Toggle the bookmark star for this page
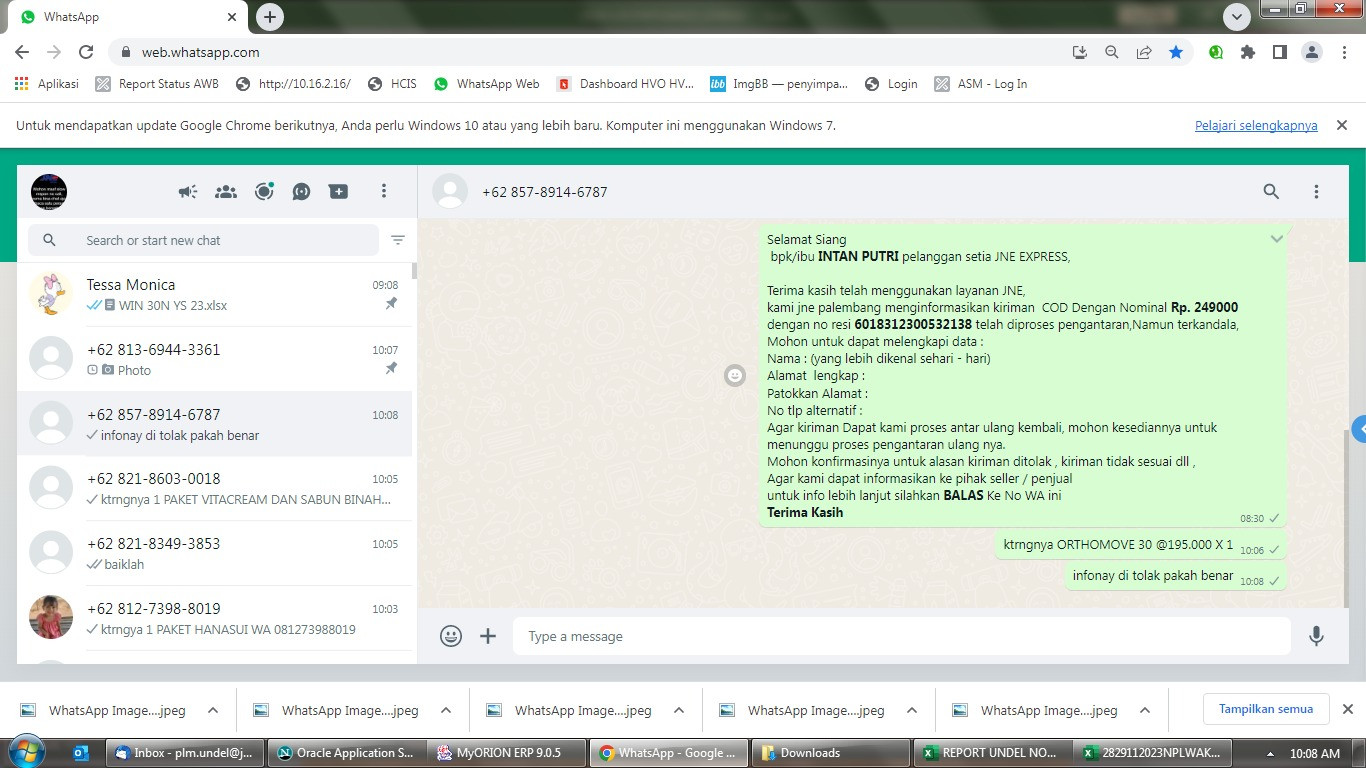The height and width of the screenshot is (768, 1366). [1176, 52]
